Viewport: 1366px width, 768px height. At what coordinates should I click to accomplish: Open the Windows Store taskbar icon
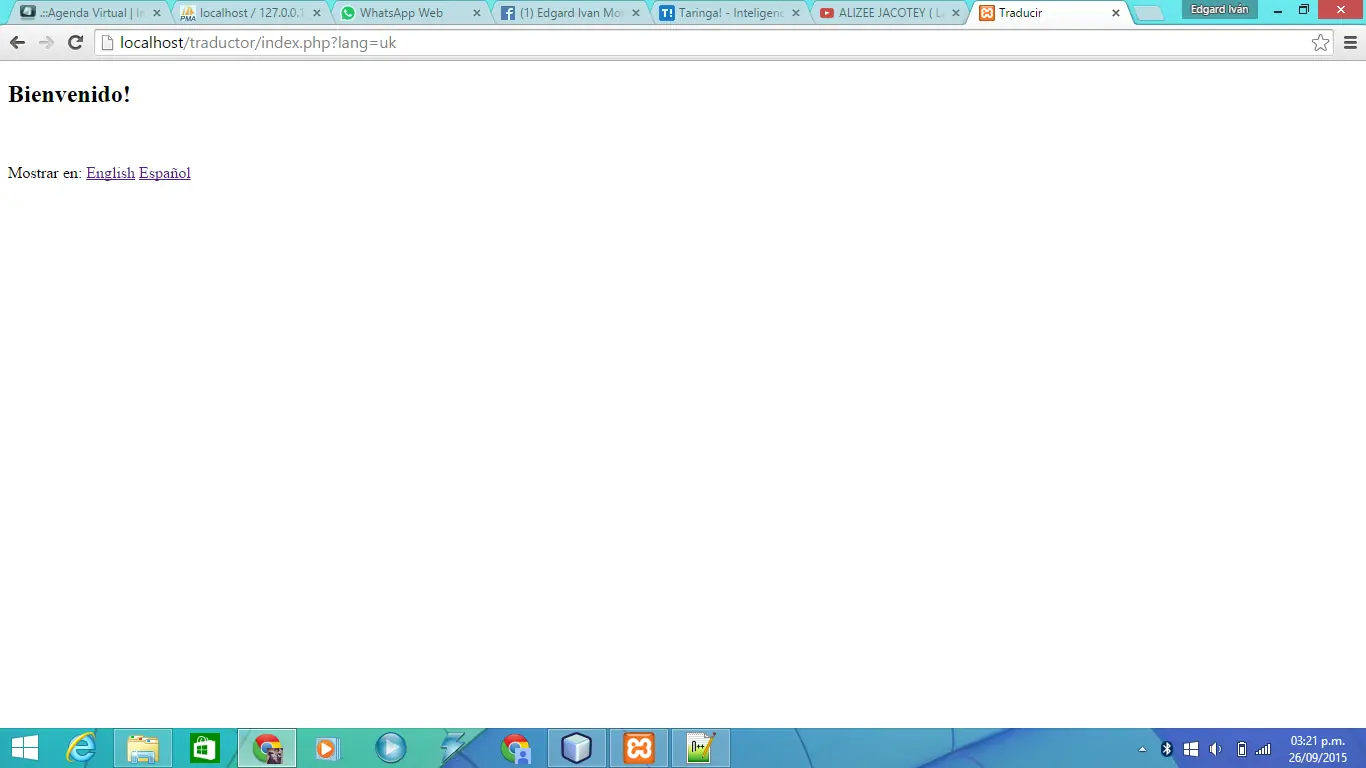(205, 748)
